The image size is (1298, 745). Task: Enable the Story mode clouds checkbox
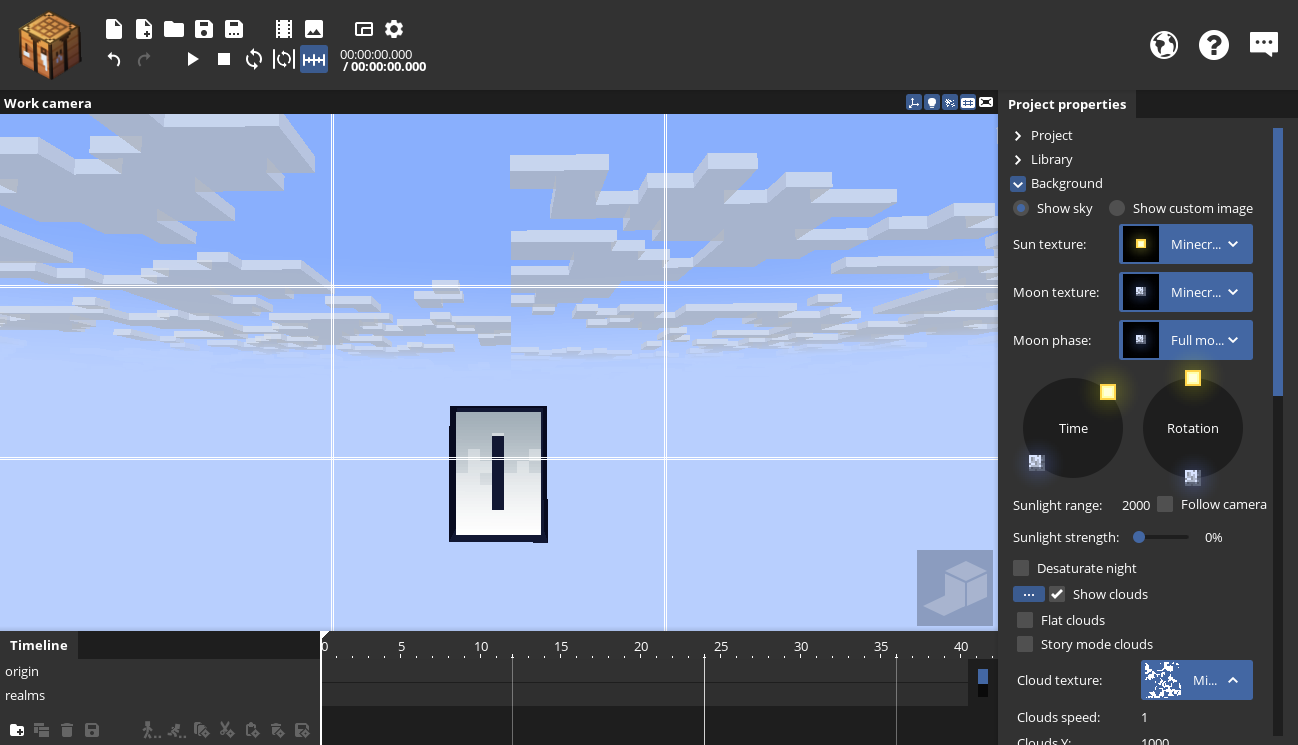coord(1025,644)
